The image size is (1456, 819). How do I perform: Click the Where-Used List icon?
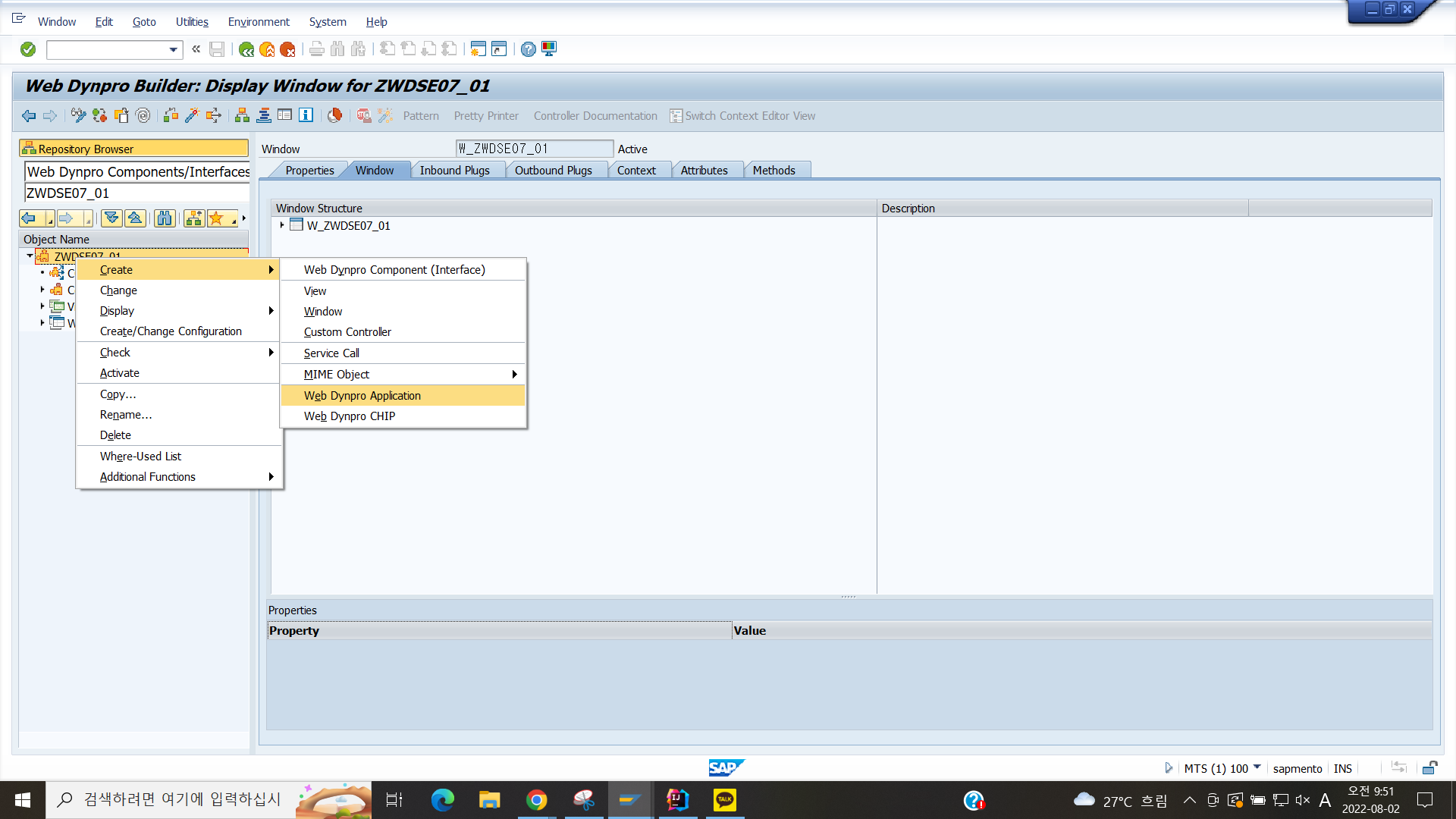pyautogui.click(x=213, y=115)
